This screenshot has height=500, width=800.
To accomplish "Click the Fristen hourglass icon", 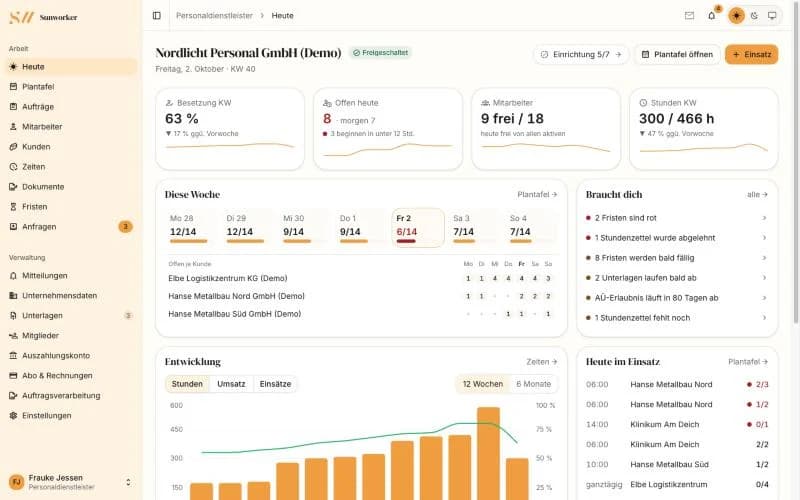I will 13,207.
